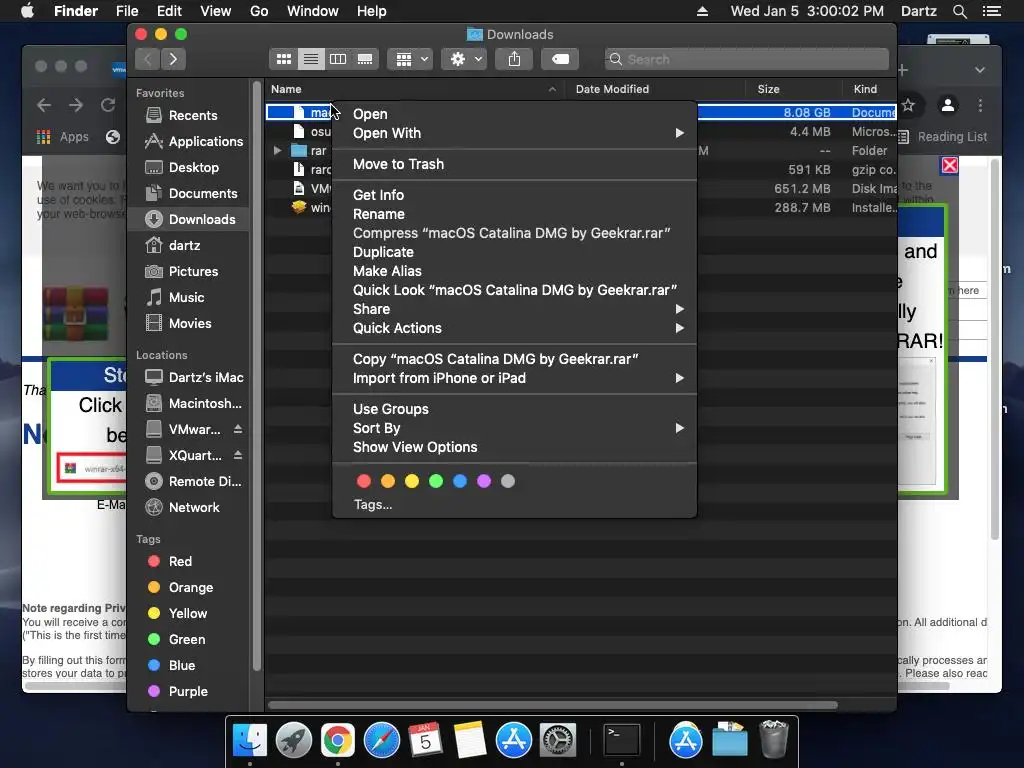Sort list by Date Modified column
The width and height of the screenshot is (1024, 768).
coord(655,89)
